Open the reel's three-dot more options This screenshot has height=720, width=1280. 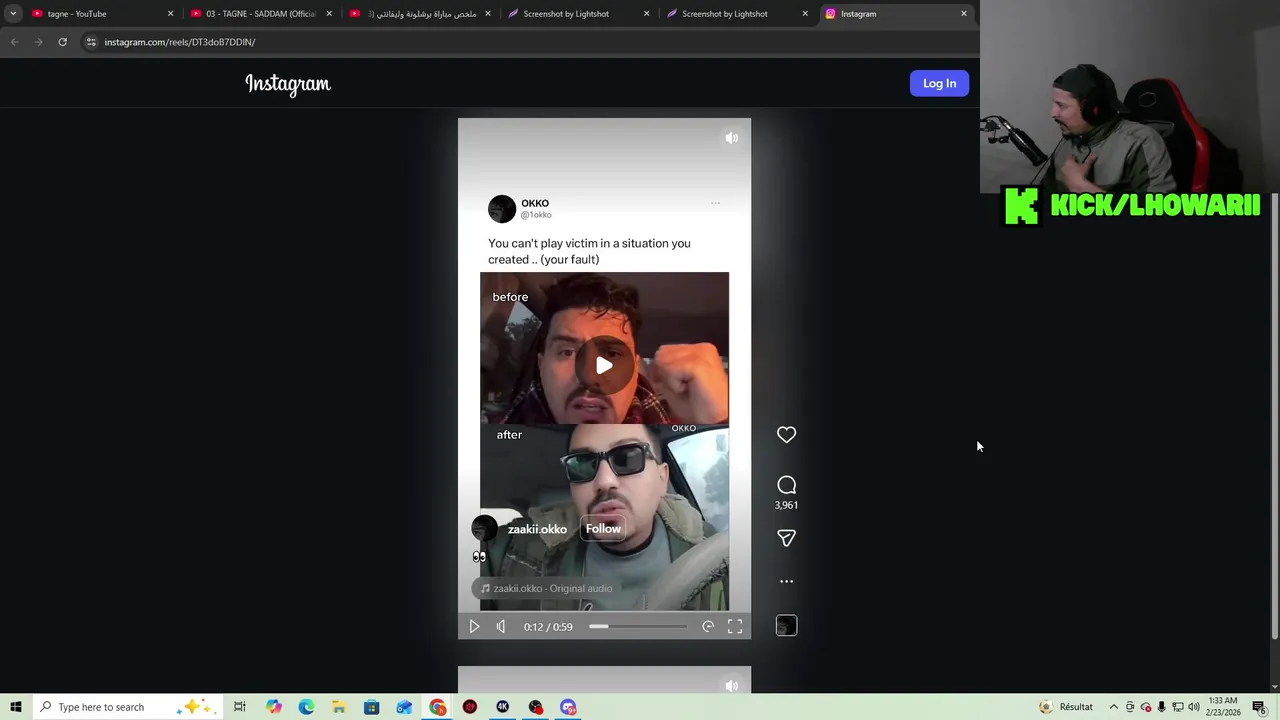(786, 581)
